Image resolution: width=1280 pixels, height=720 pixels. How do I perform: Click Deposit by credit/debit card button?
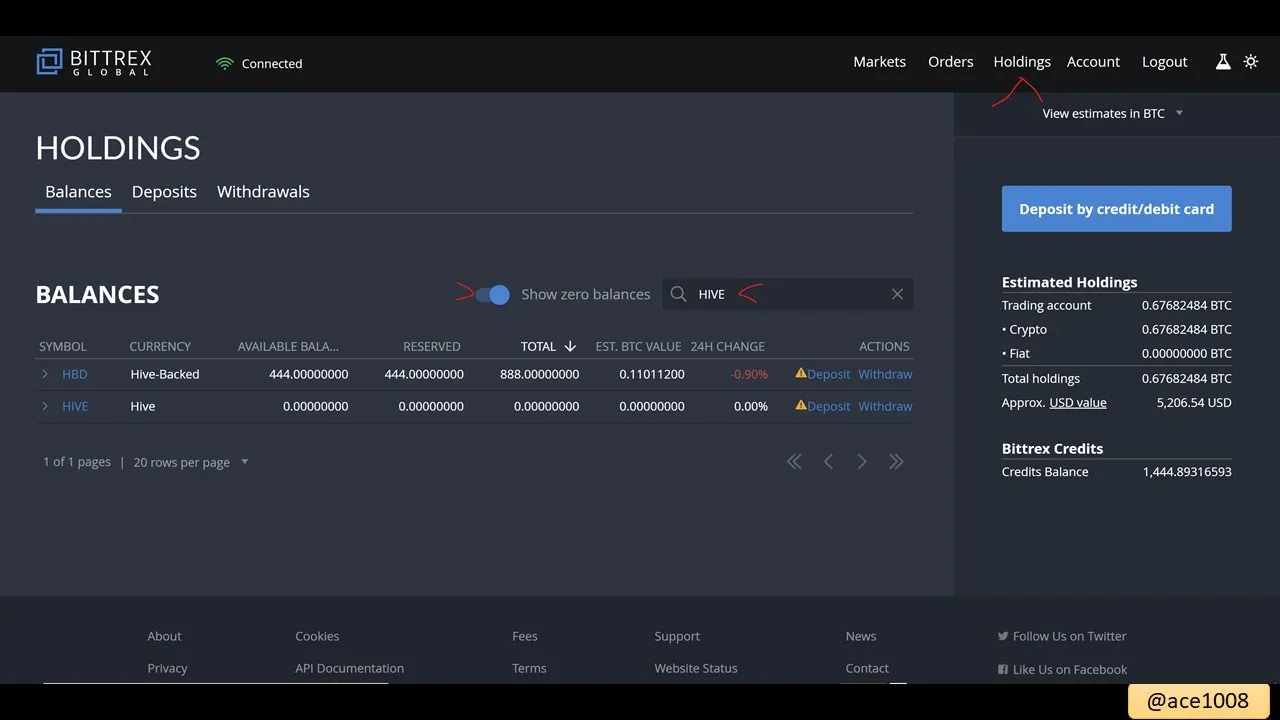(x=1116, y=209)
